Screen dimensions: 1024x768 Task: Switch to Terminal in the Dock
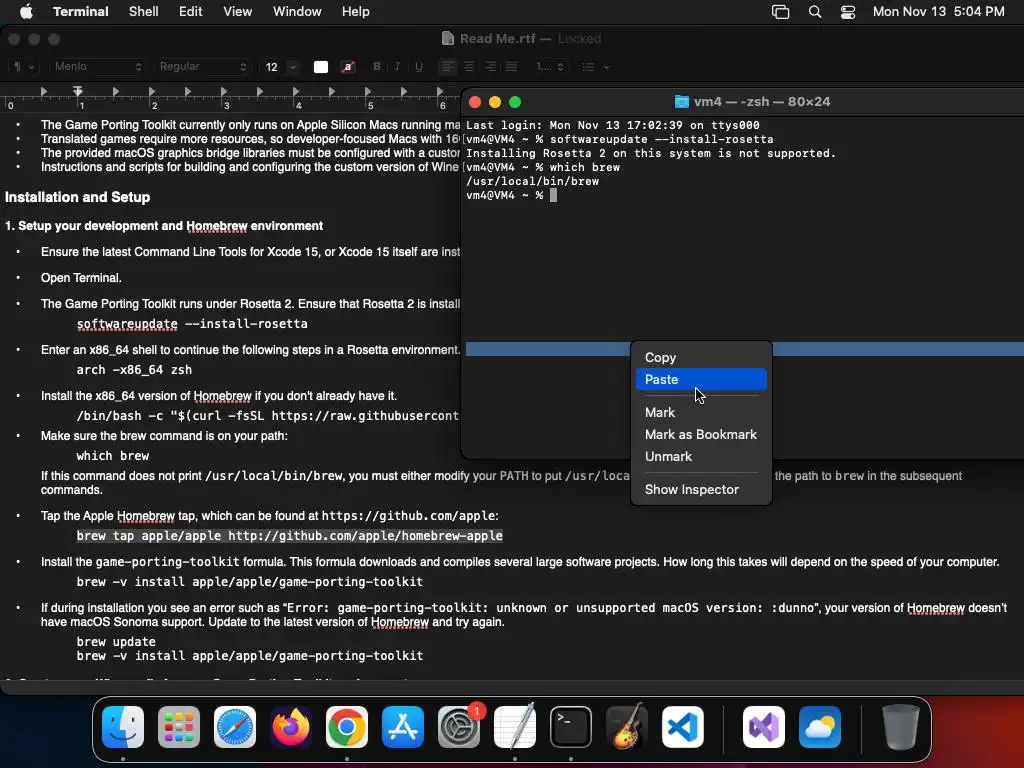pyautogui.click(x=571, y=727)
